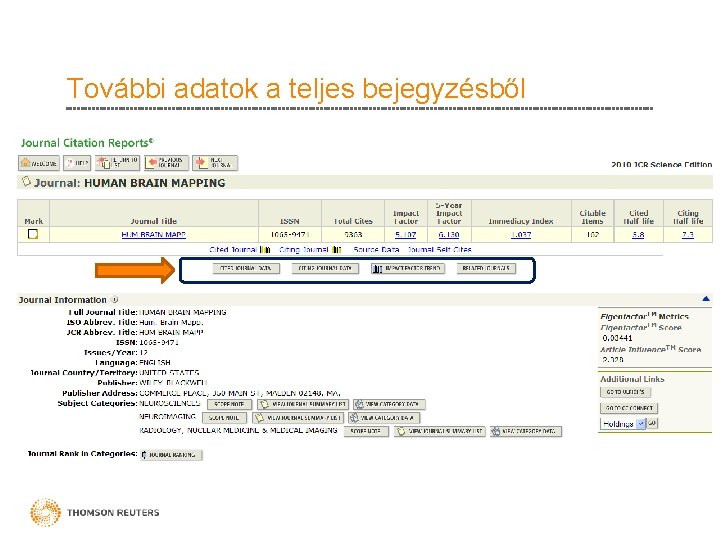
Task: Go to the Previous Journal
Action: 166,163
